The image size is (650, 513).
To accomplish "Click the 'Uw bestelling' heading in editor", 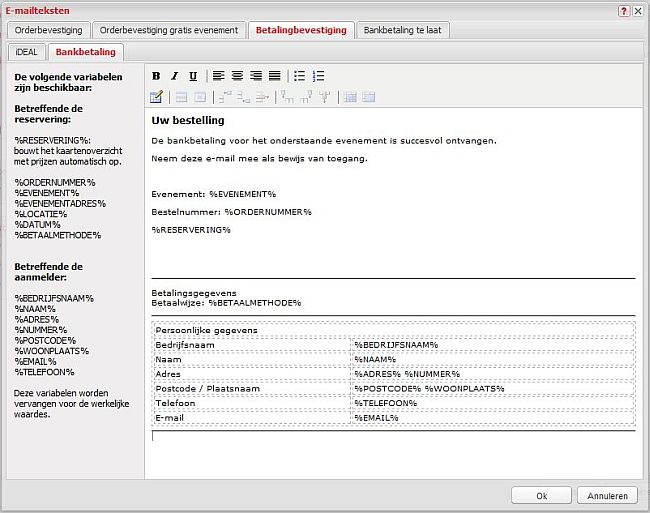I will (x=188, y=120).
